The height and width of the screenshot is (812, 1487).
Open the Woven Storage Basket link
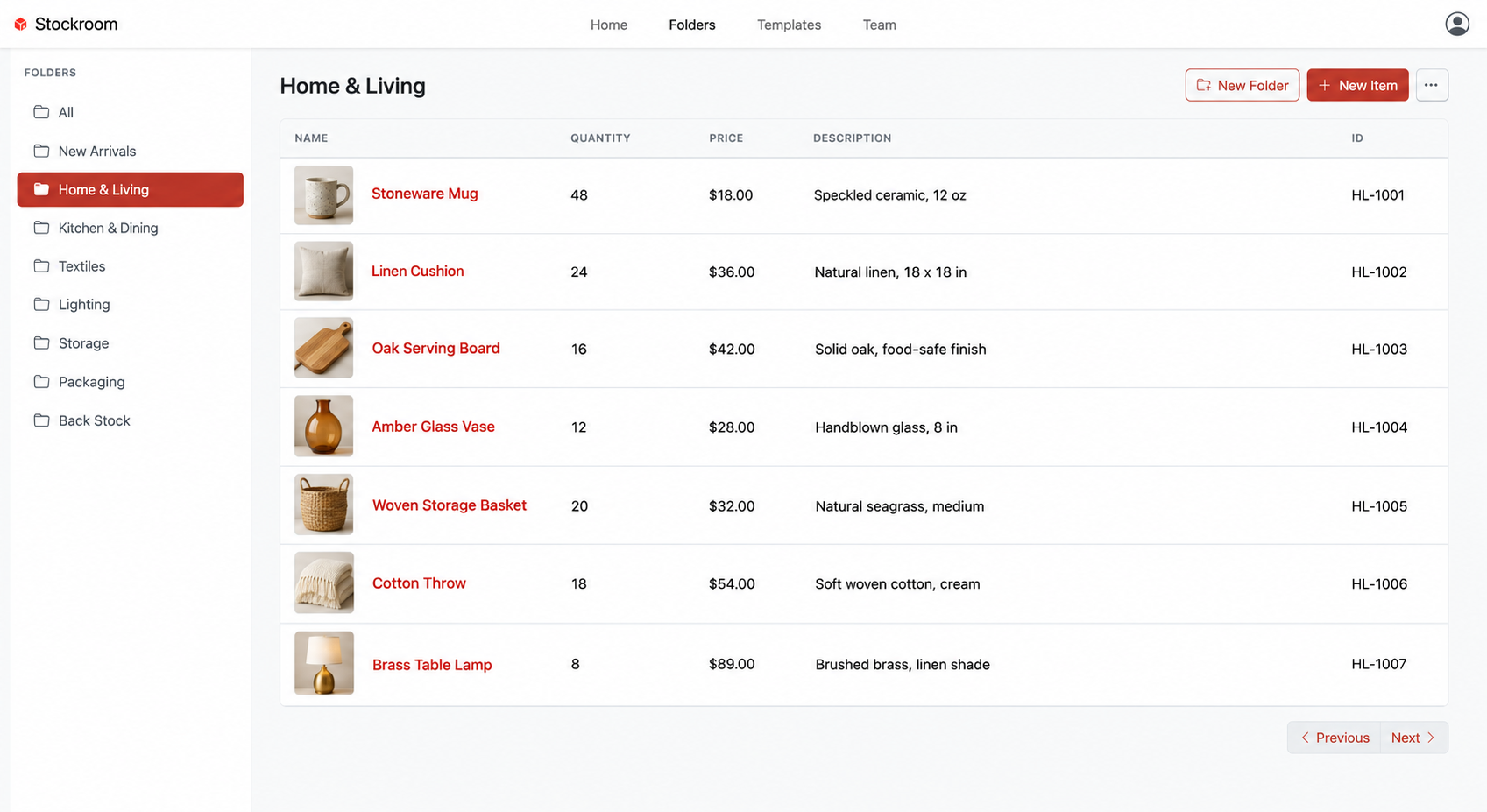pos(450,505)
